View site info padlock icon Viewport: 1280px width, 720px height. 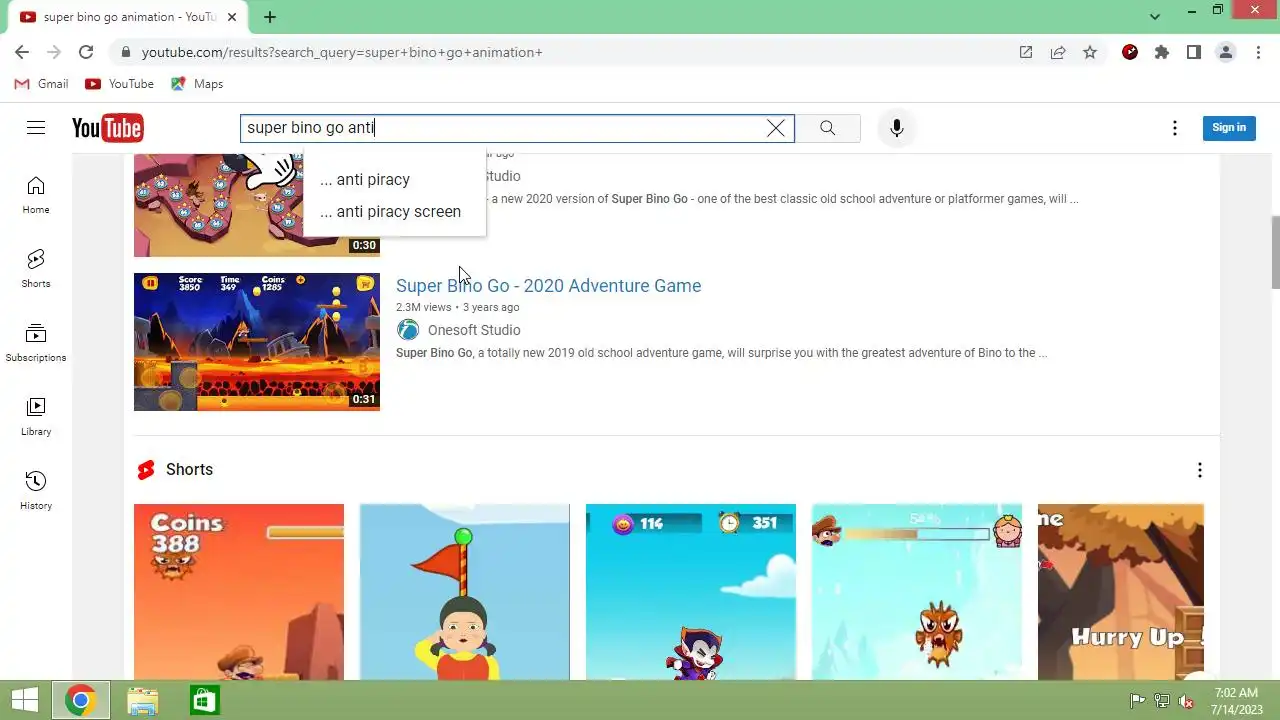pyautogui.click(x=125, y=52)
